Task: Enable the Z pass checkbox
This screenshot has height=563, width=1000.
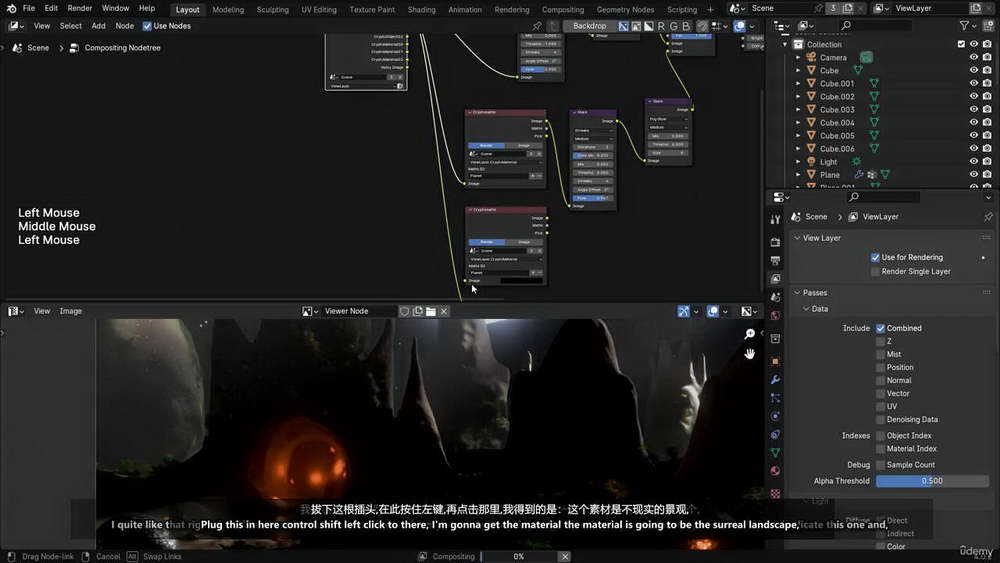Action: coord(880,342)
